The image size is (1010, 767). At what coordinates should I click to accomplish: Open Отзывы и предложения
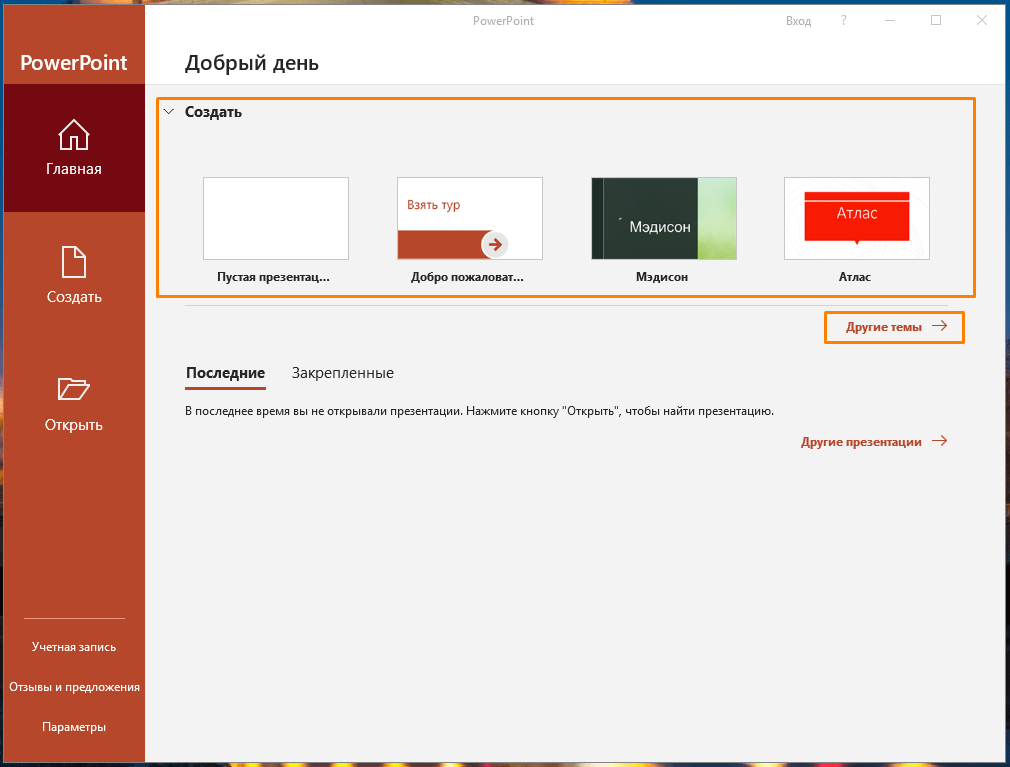point(74,687)
